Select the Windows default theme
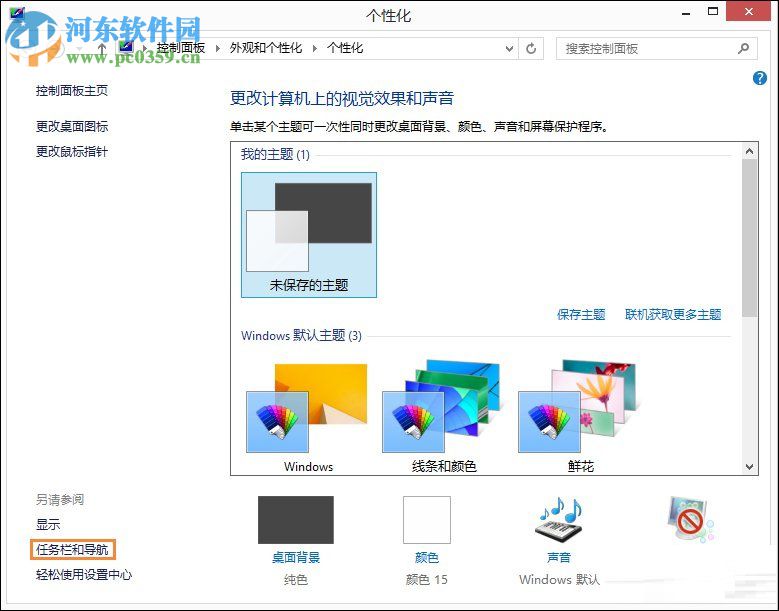779x611 pixels. 309,417
